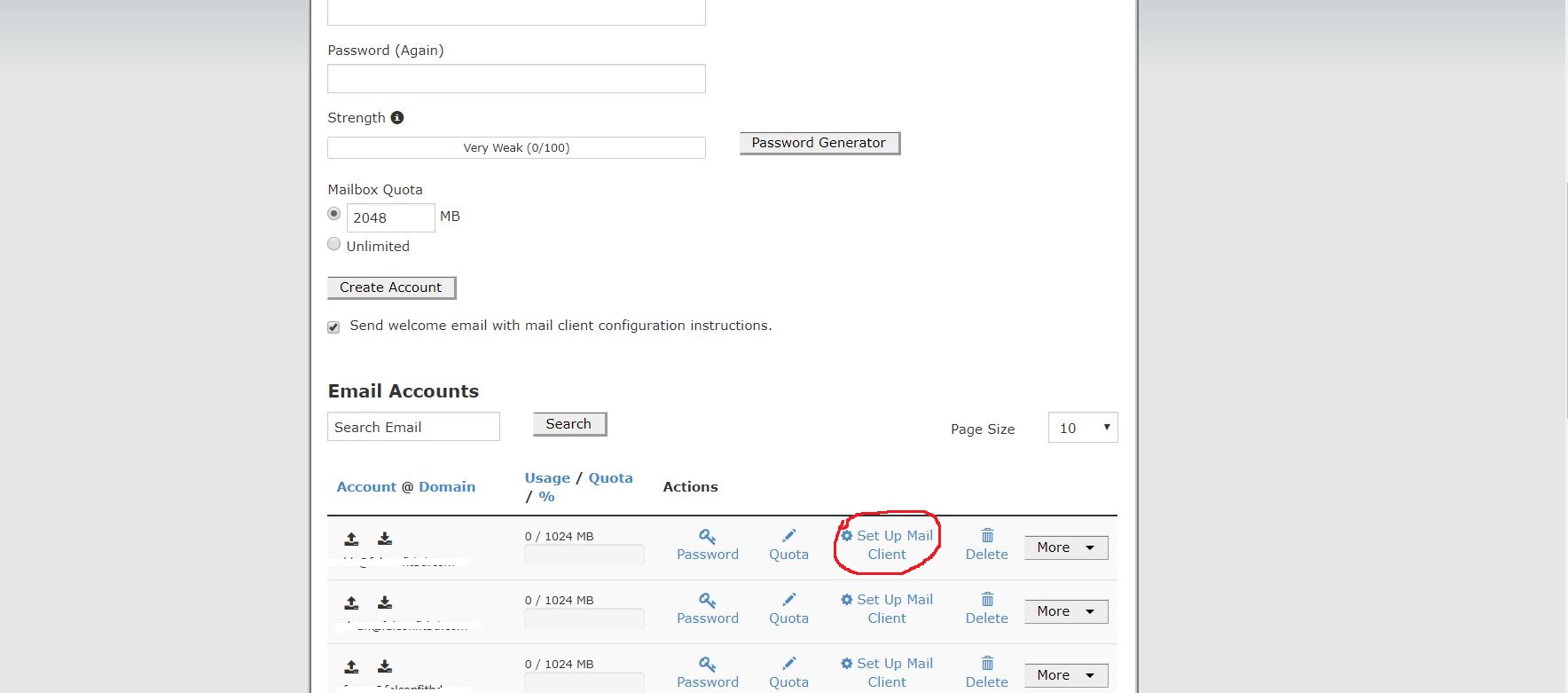Delete the third email account

coord(987,673)
